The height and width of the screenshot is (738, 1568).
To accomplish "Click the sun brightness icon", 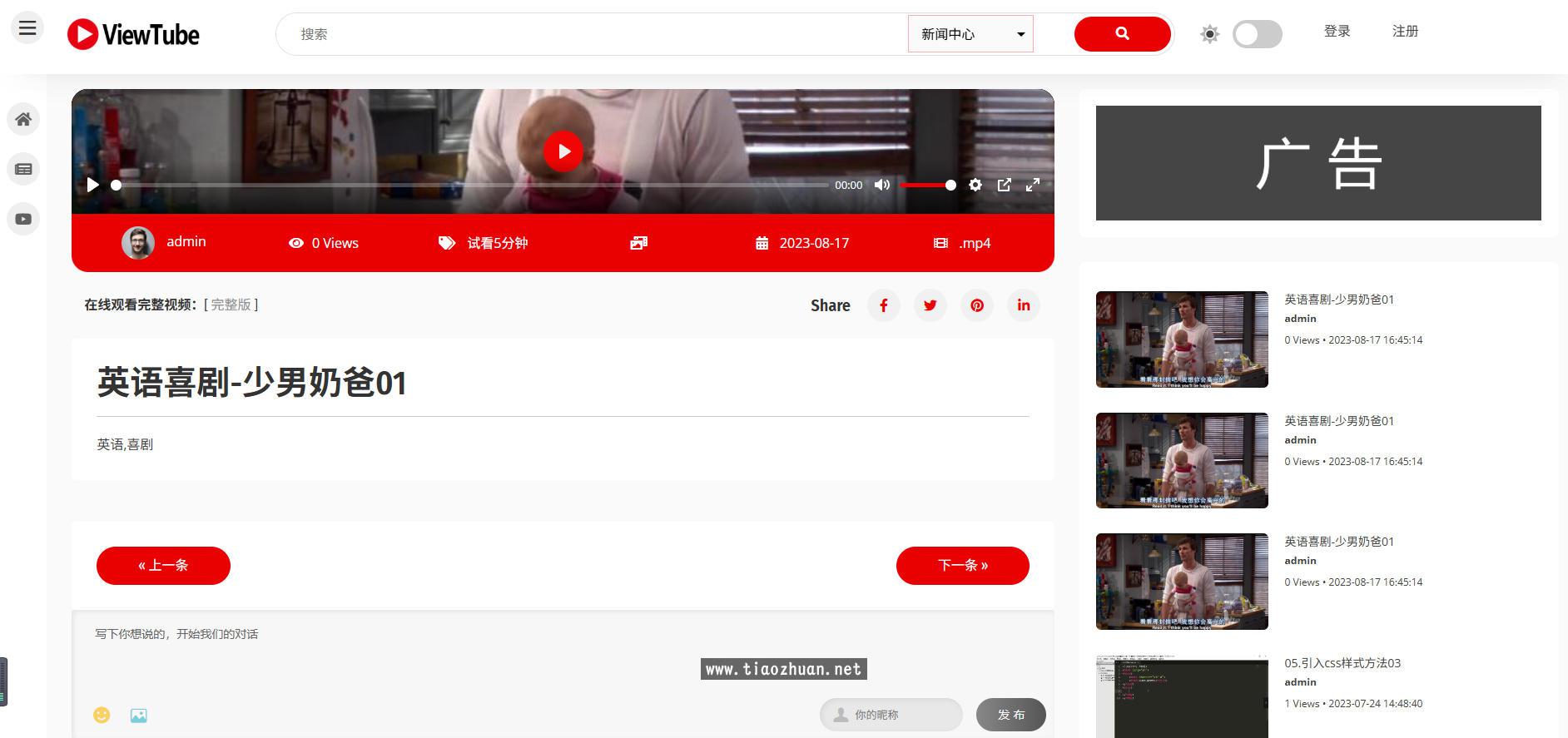I will tap(1209, 34).
